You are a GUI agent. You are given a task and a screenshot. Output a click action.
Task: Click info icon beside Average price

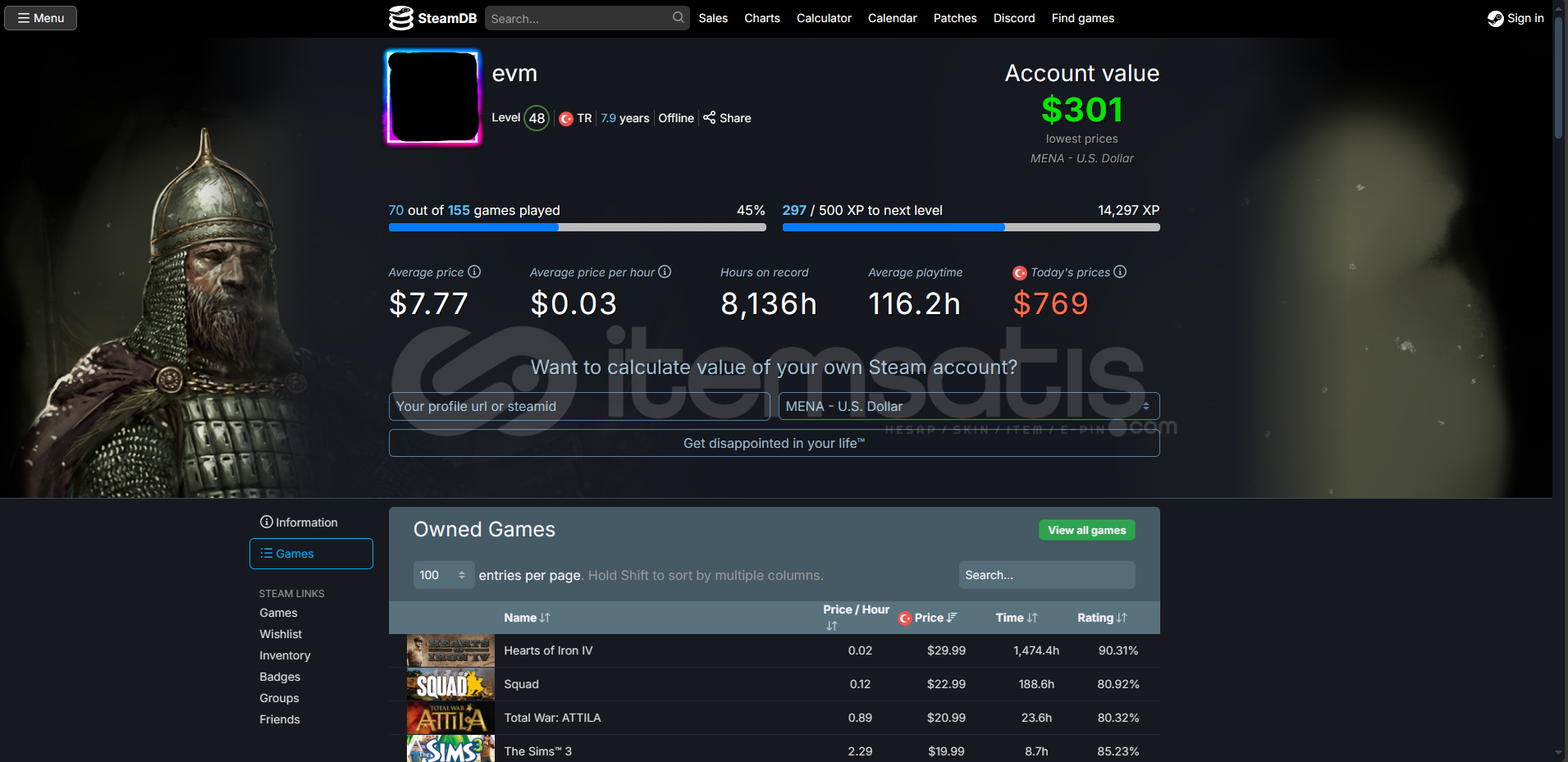(474, 271)
